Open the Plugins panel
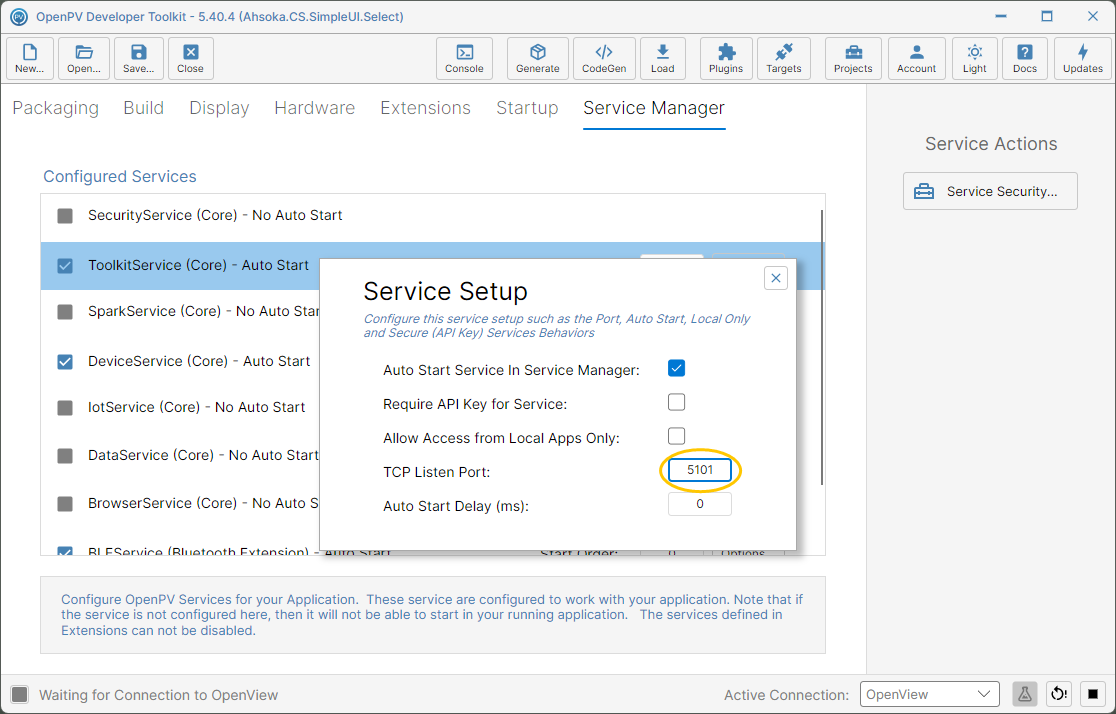The image size is (1116, 714). [726, 58]
